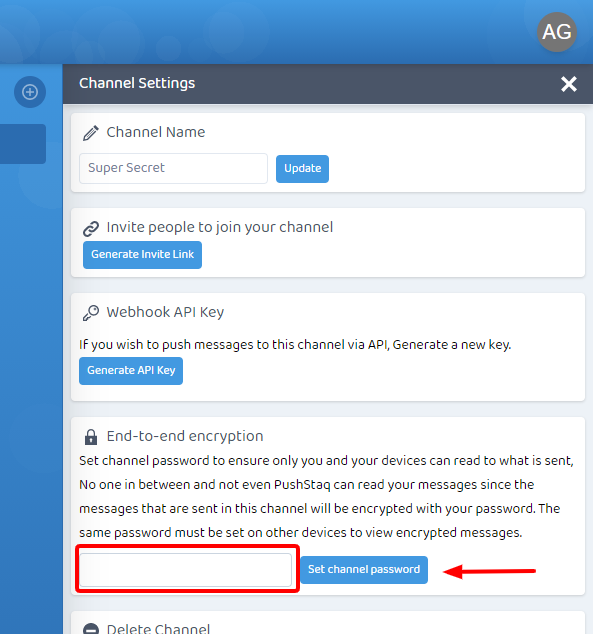Click the Invite people to join your channel heading
The width and height of the screenshot is (593, 634).
(219, 227)
